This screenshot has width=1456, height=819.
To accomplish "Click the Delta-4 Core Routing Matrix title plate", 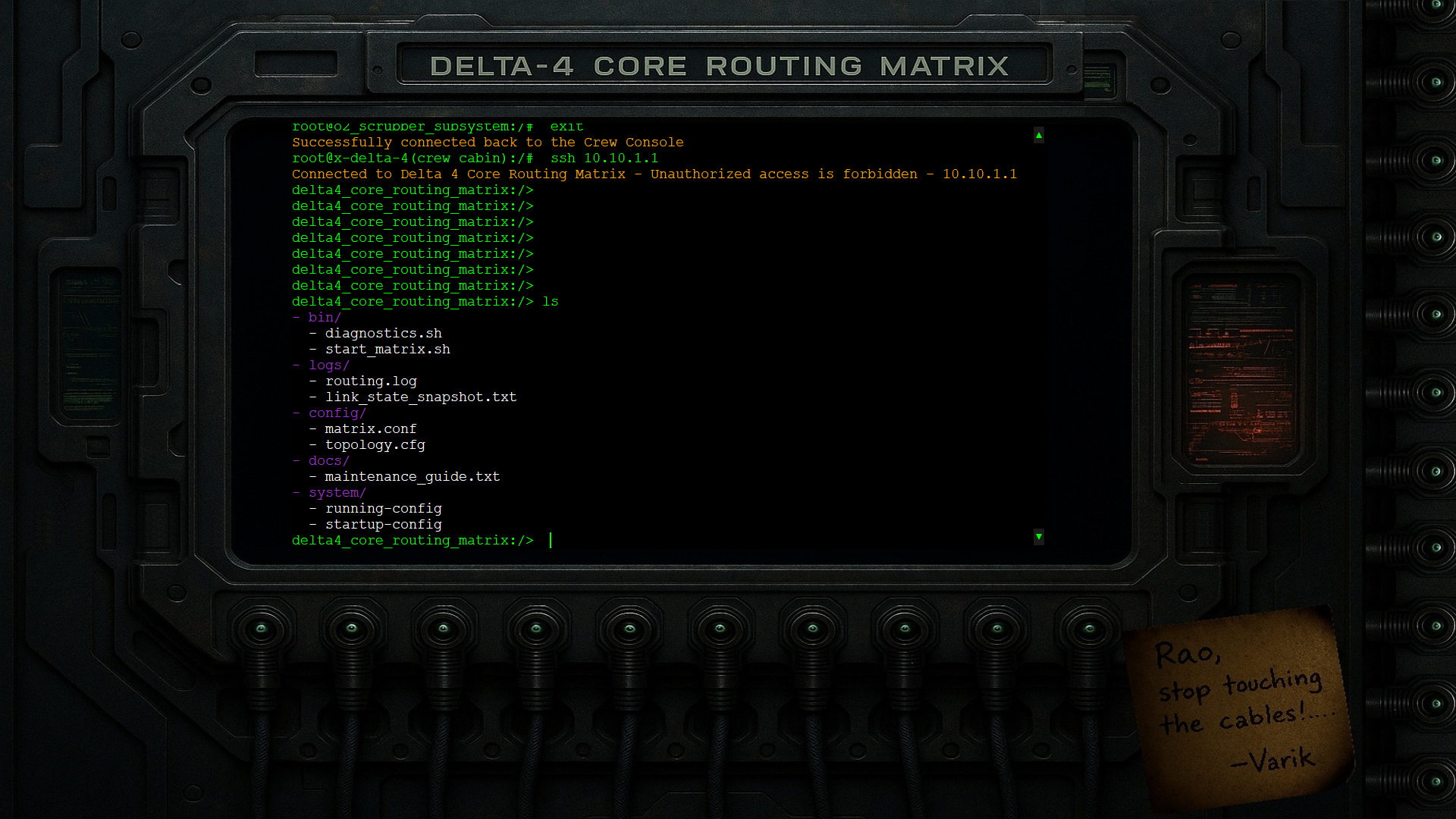I will 719,66.
